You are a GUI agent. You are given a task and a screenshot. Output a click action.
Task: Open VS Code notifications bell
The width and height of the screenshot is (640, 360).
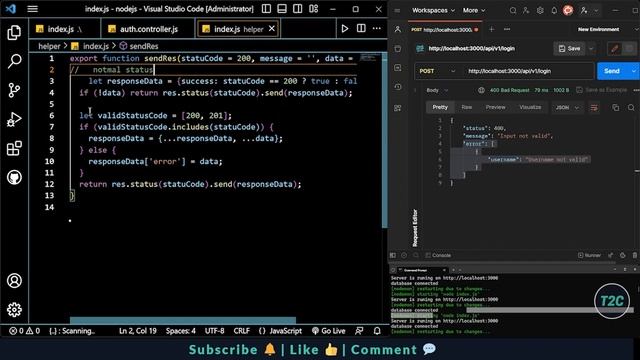(x=377, y=331)
